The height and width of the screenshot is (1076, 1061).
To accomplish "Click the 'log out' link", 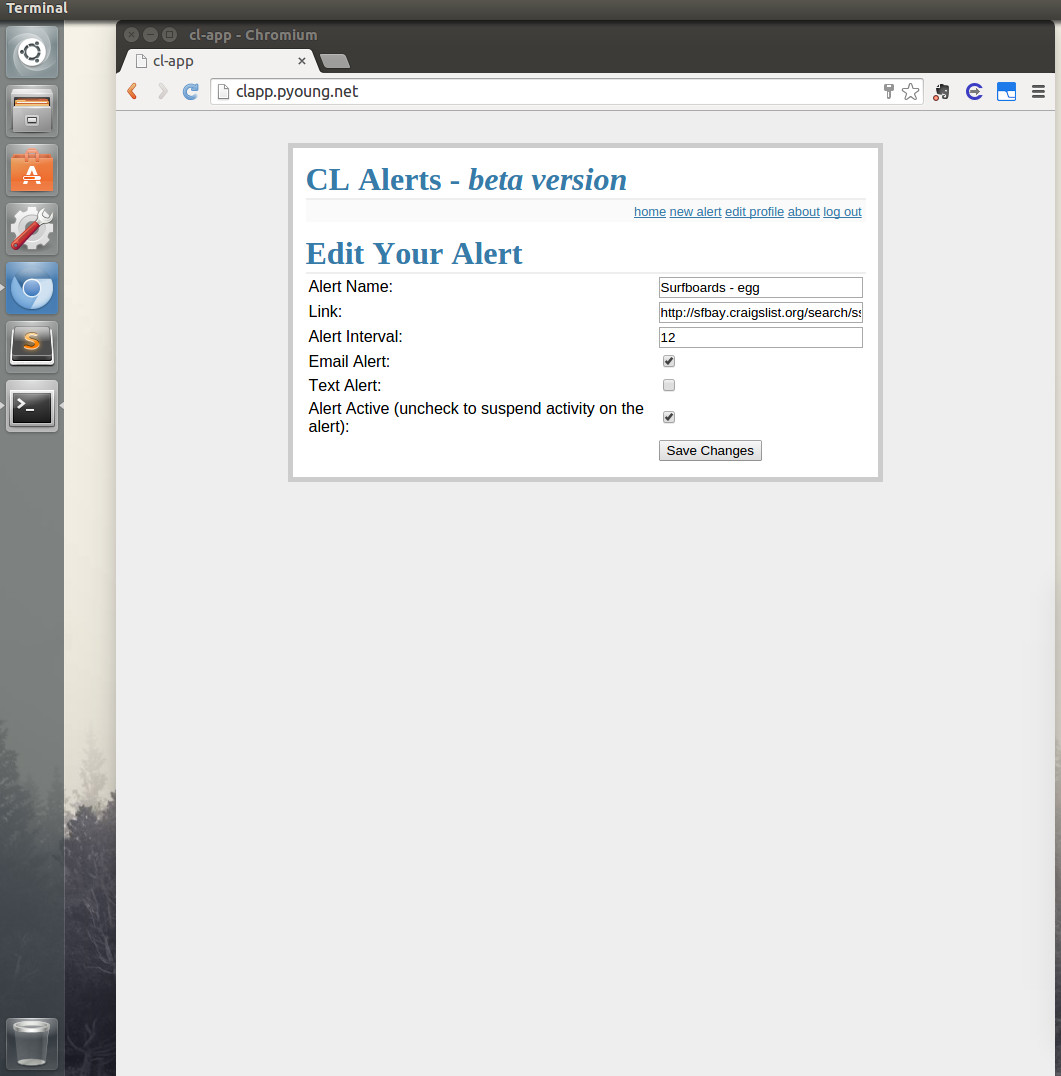I will 842,212.
